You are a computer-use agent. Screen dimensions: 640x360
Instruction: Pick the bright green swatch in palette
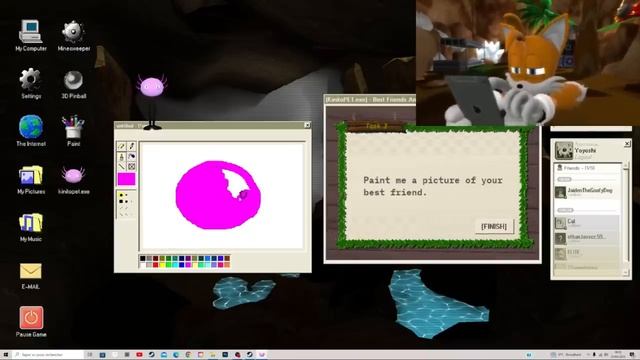point(169,265)
